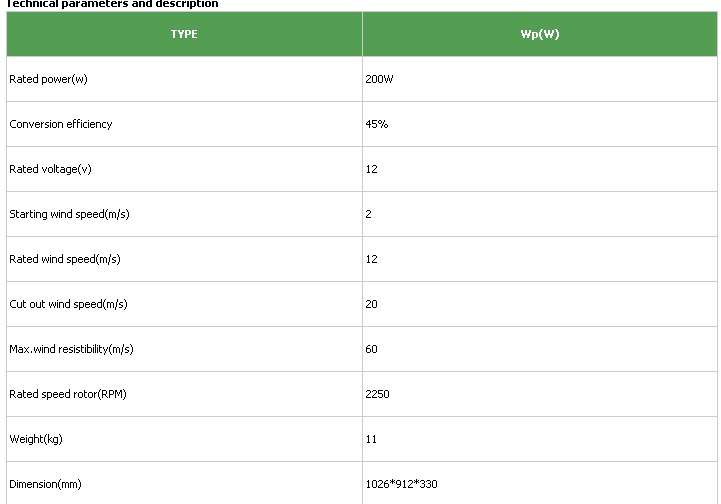
Task: Click the cut out speed value 20
Action: coord(372,304)
